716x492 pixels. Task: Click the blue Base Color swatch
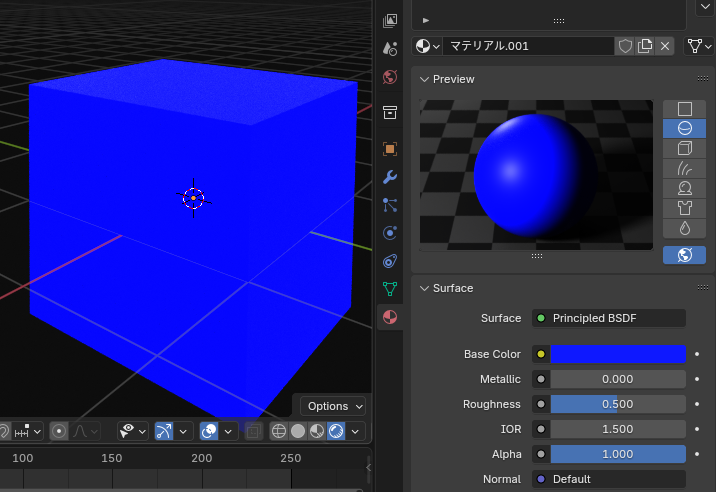[x=618, y=354]
